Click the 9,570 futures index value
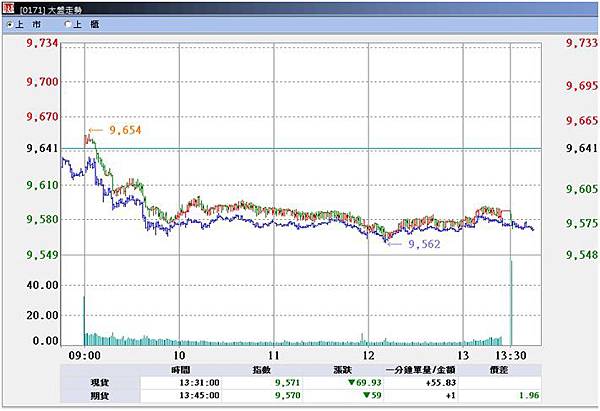 pyautogui.click(x=287, y=395)
